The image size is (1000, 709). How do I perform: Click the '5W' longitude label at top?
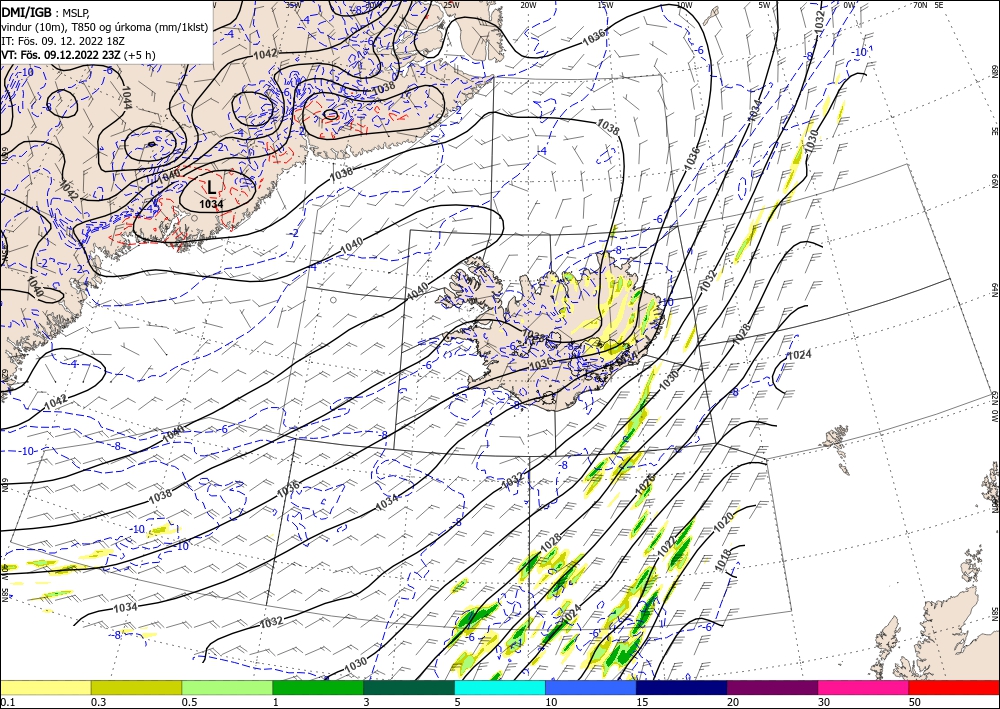pyautogui.click(x=764, y=5)
